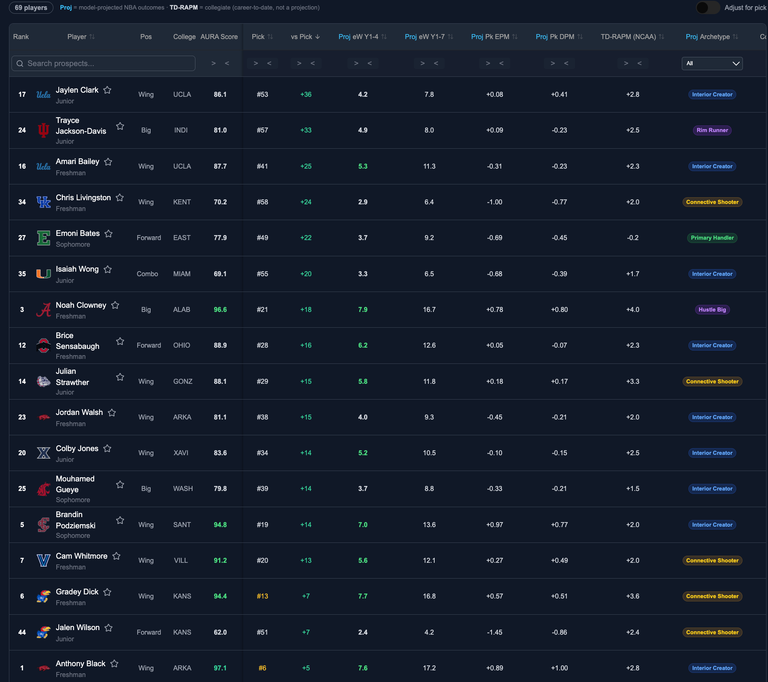The height and width of the screenshot is (682, 768).
Task: Click the star next to Noah Clowney
Action: point(115,305)
